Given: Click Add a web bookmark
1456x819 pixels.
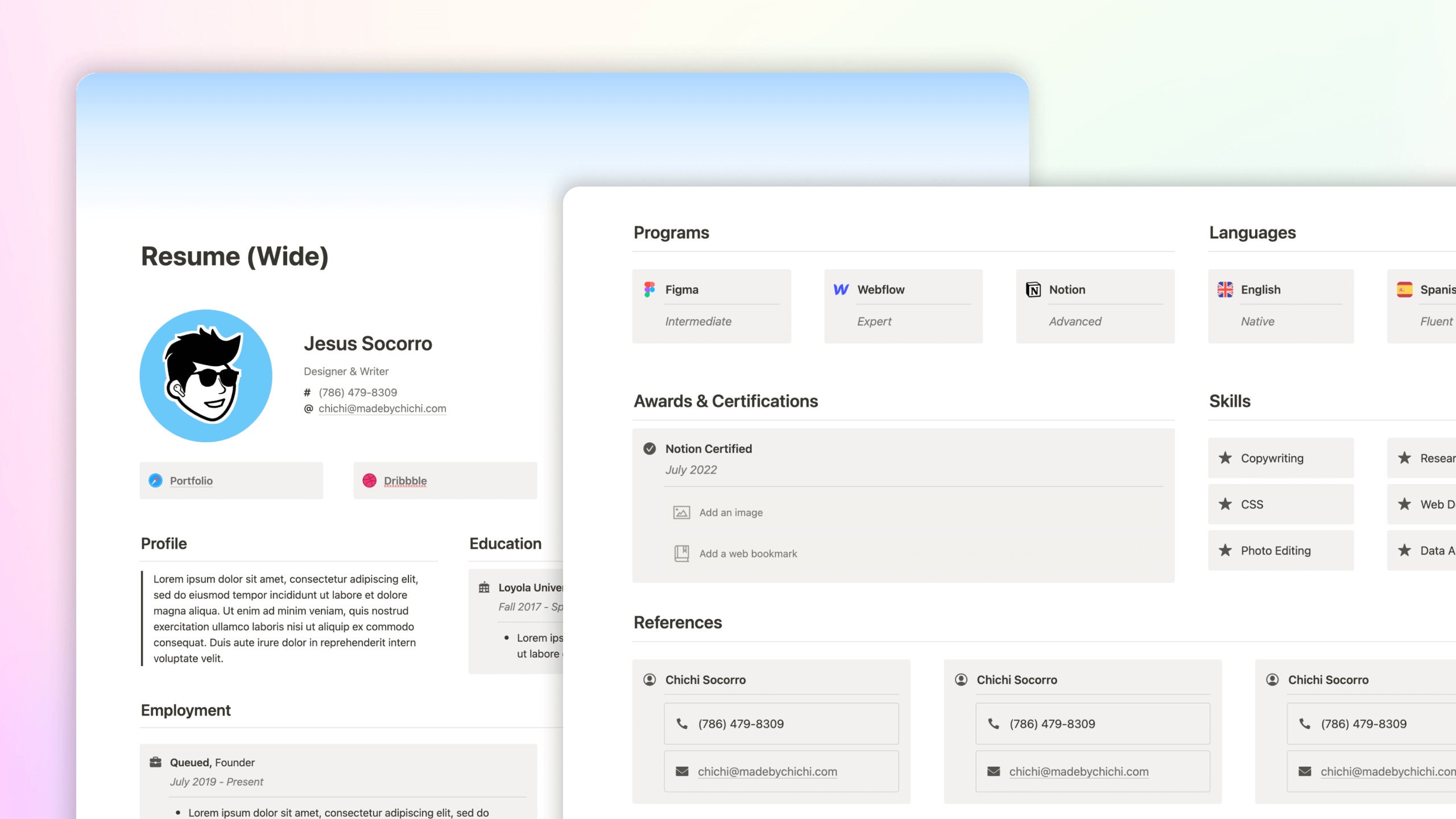Looking at the screenshot, I should point(748,553).
